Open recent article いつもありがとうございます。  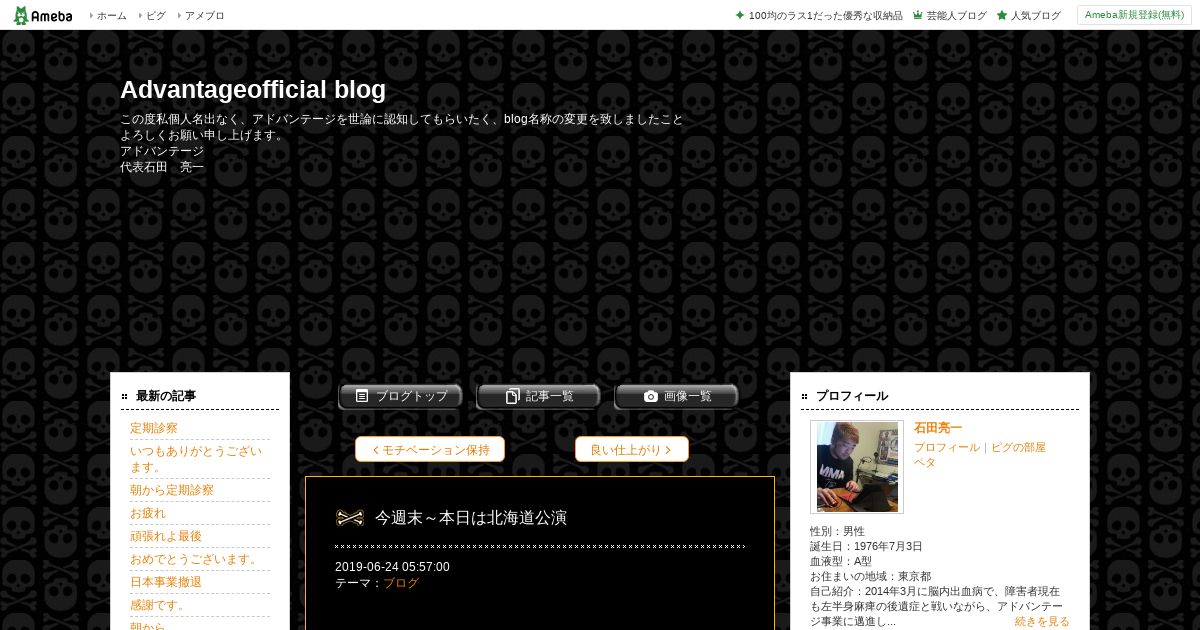(196, 459)
